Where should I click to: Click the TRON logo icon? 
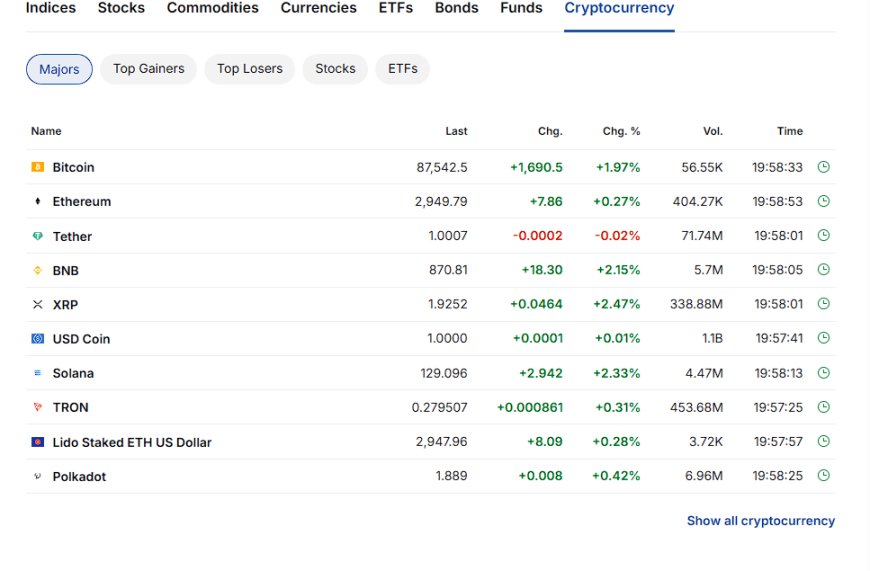click(38, 407)
